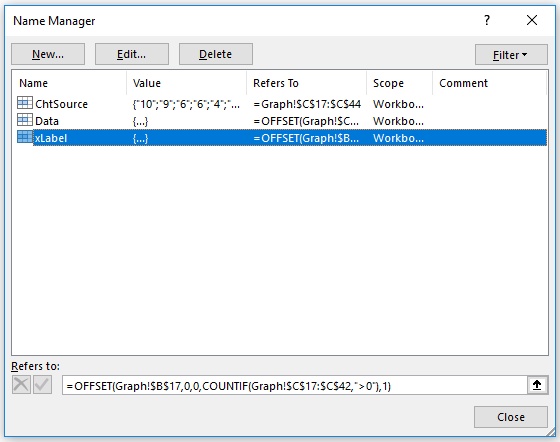Click the New... button
This screenshot has width=560, height=442.
48,54
